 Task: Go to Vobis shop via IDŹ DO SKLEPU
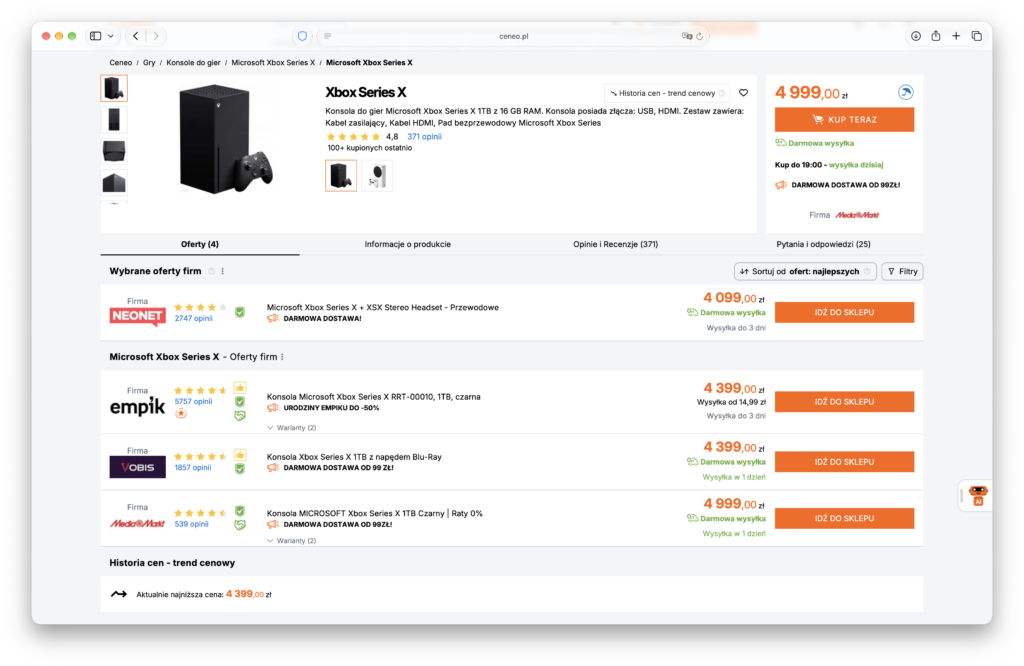tap(844, 462)
